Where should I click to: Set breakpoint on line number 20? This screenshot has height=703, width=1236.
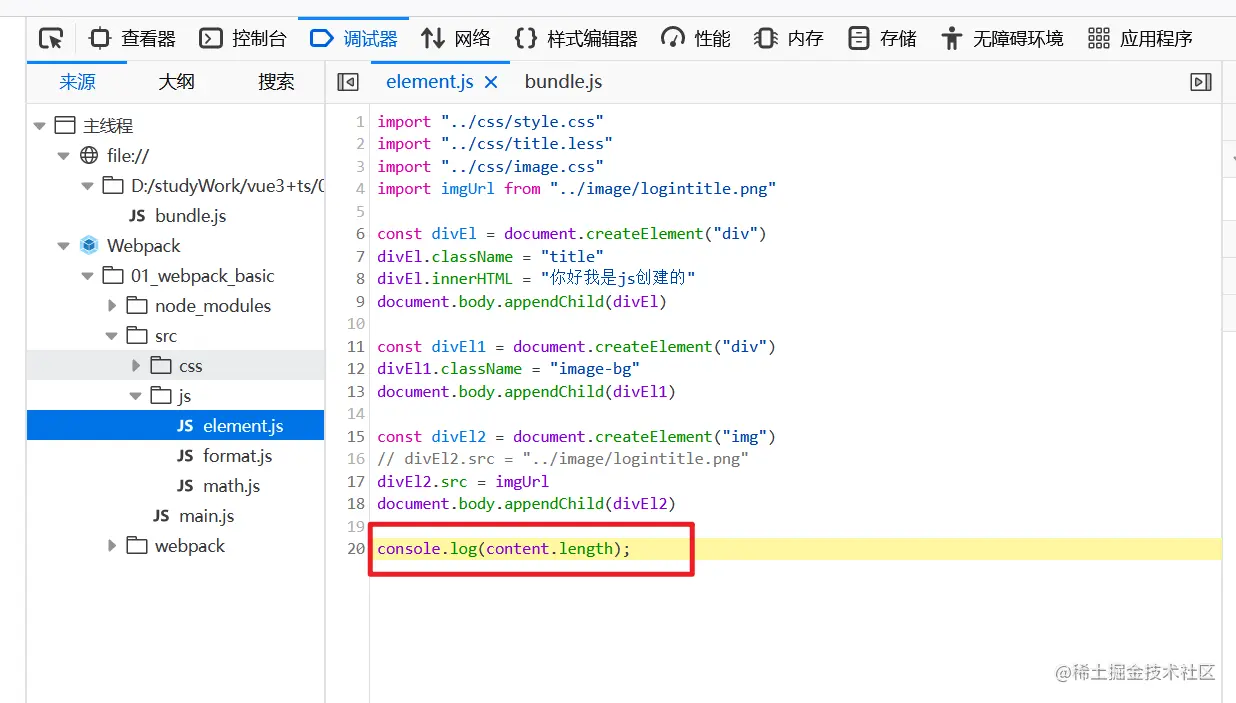click(357, 548)
